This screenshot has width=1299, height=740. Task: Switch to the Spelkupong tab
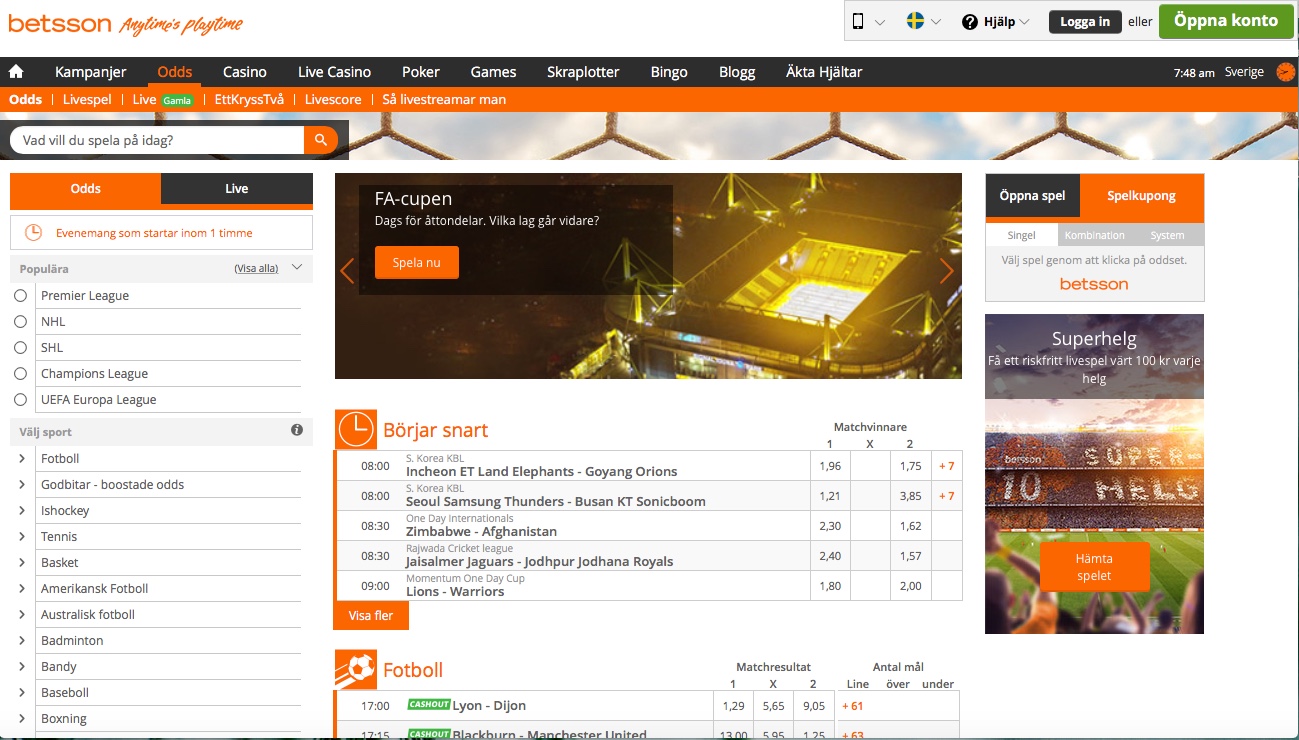click(1141, 196)
